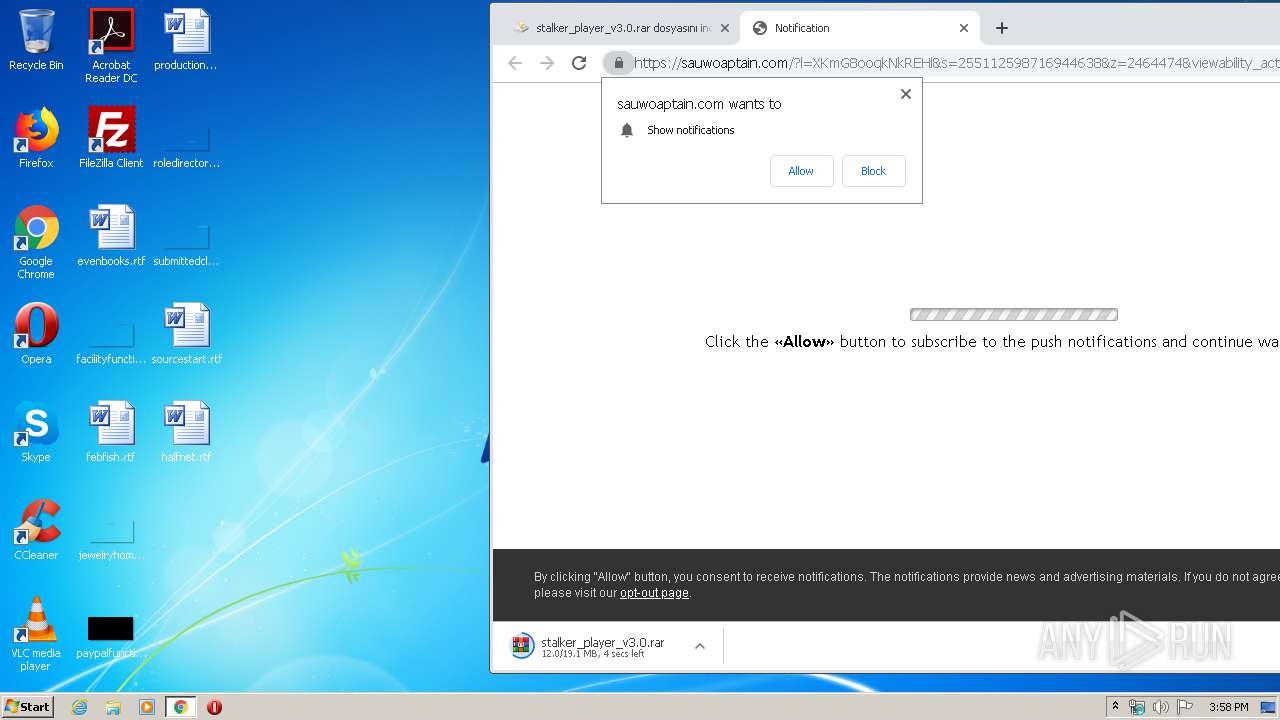Screen dimensions: 1280x720
Task: Launch Acrobat Reader DC from desktop
Action: 111,46
